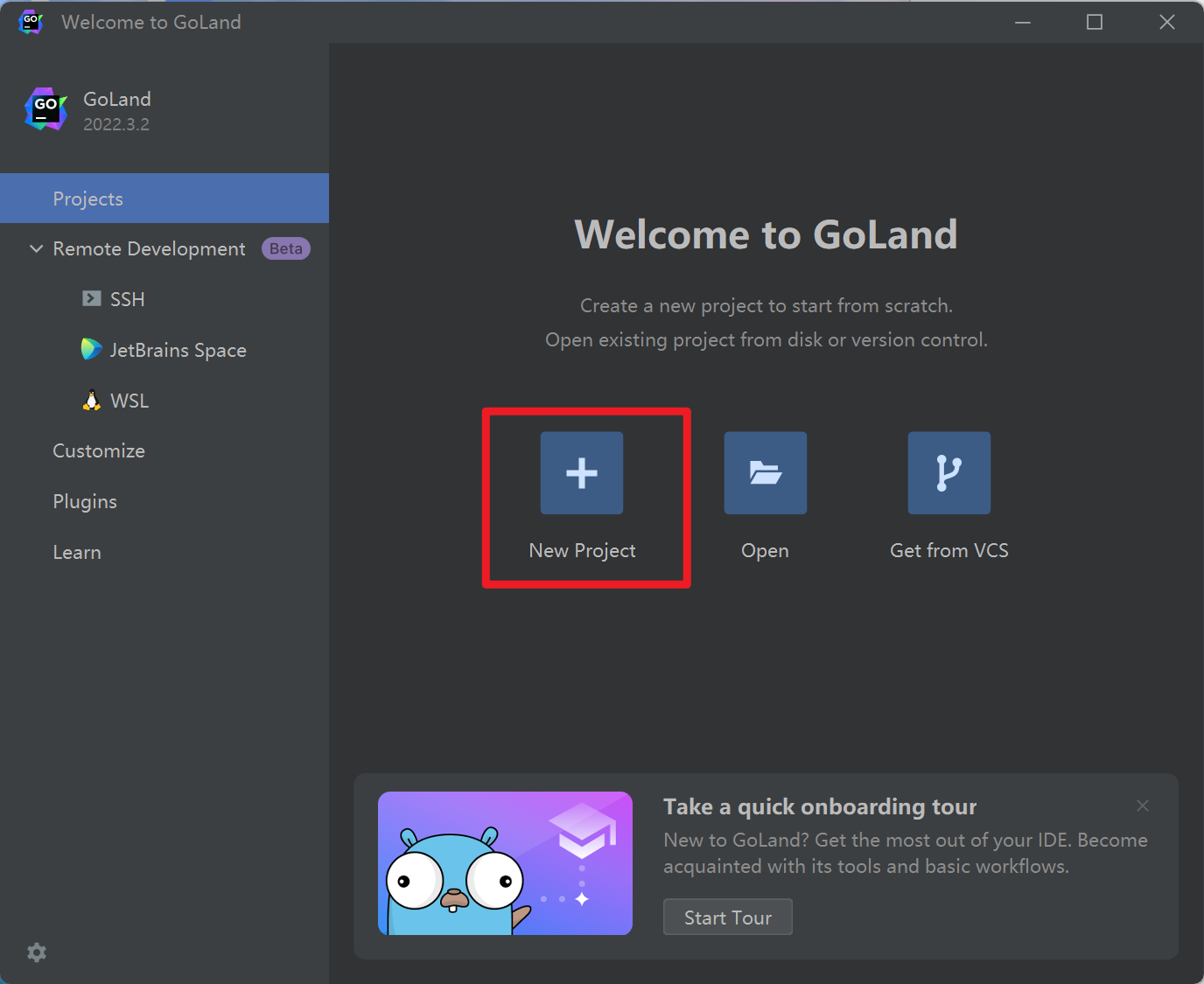Click the GoLand icon in the title bar
1204x984 pixels.
(x=31, y=22)
